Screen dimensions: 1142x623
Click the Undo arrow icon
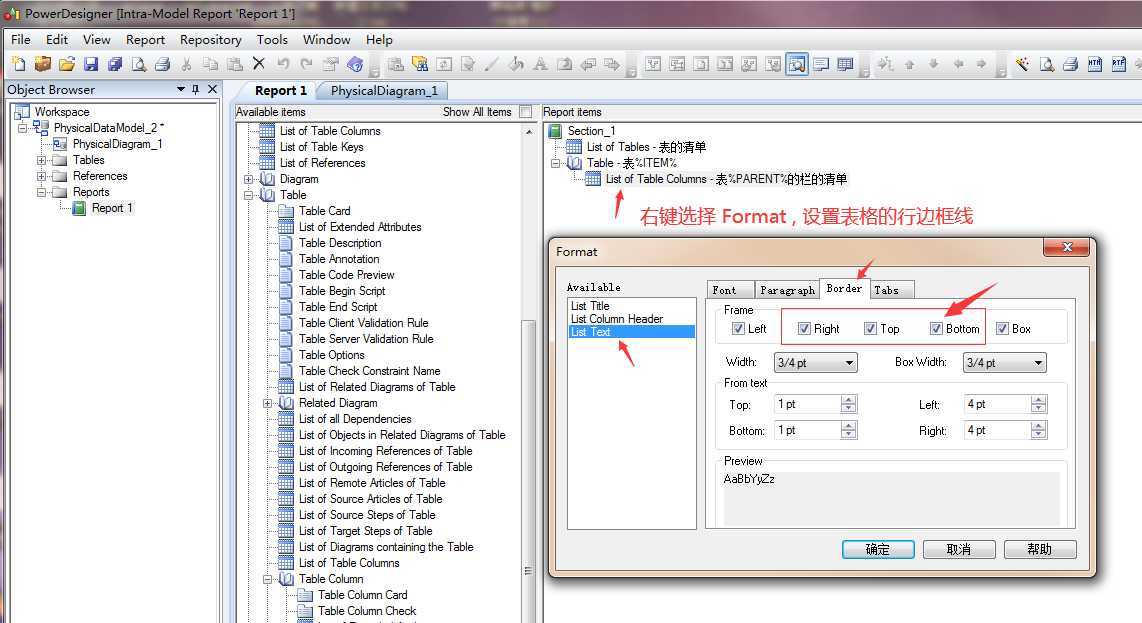[x=283, y=64]
